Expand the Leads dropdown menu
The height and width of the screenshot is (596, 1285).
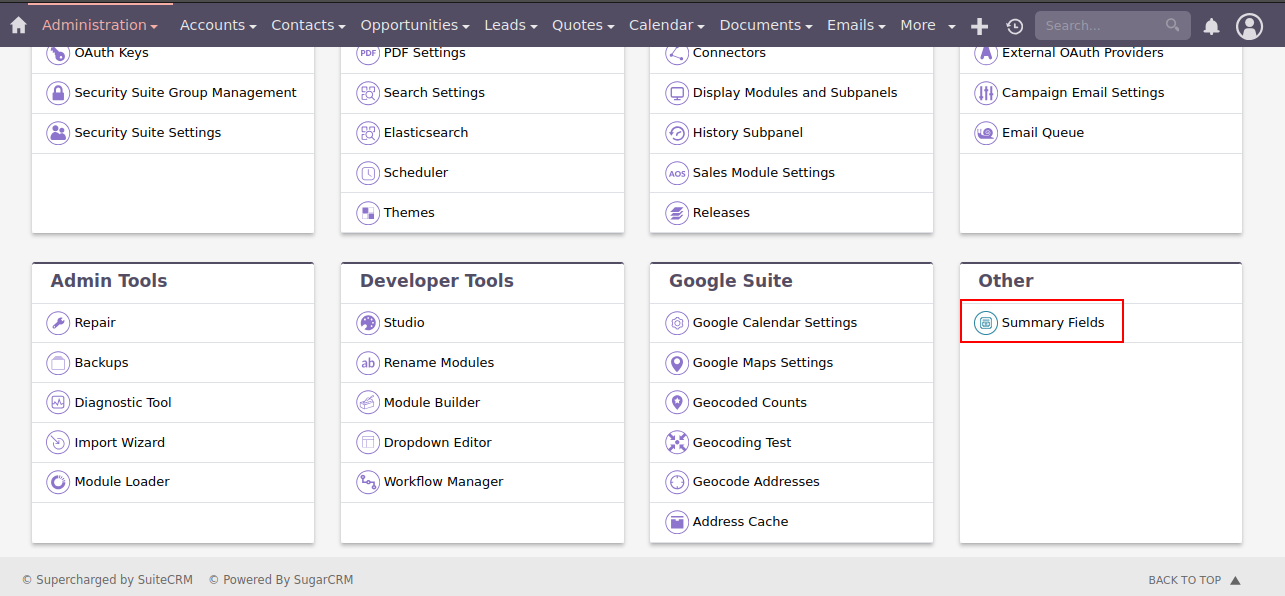click(x=513, y=25)
